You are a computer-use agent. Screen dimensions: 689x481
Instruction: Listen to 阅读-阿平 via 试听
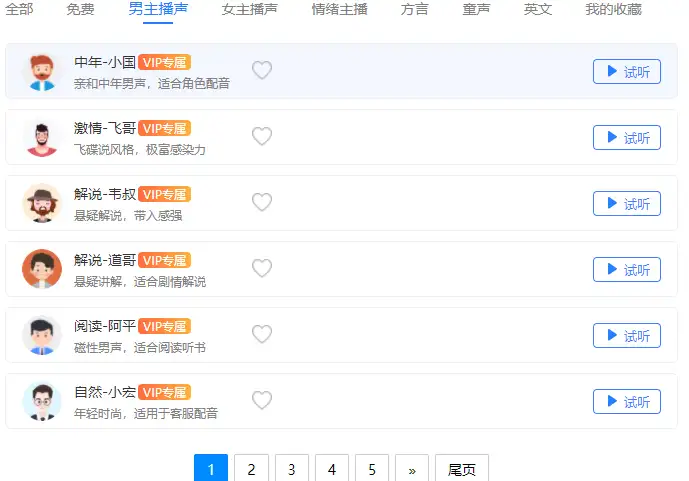tap(627, 336)
